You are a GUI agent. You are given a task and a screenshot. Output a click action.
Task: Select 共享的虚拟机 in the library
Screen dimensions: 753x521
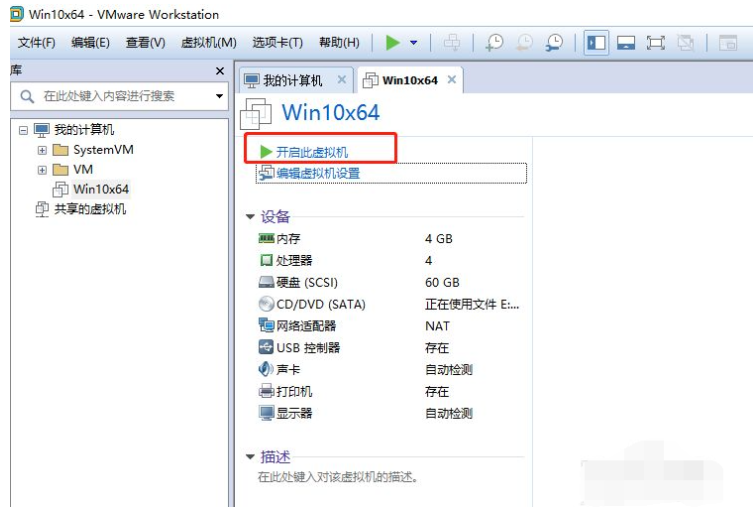pos(90,209)
